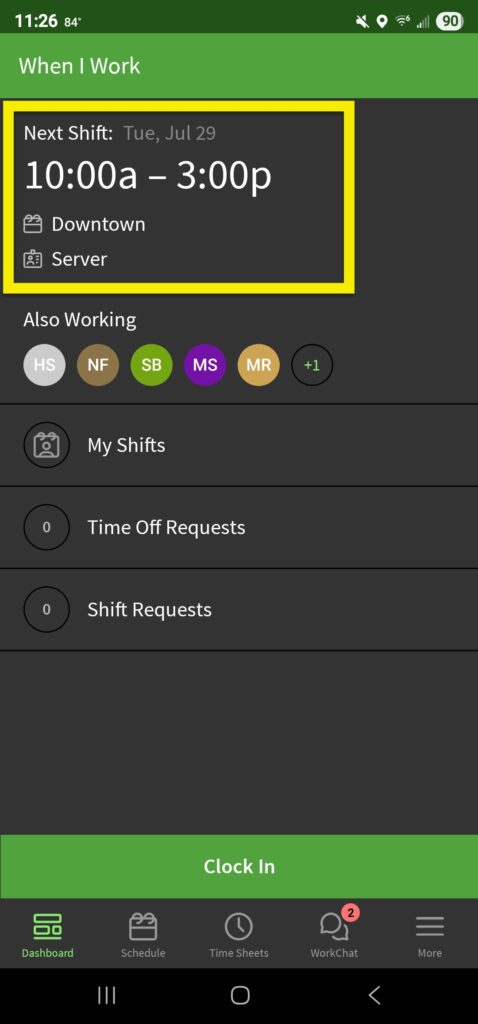Screen dimensions: 478x1024
Task: Expand the +1 additional coworkers bubble
Action: coord(312,364)
